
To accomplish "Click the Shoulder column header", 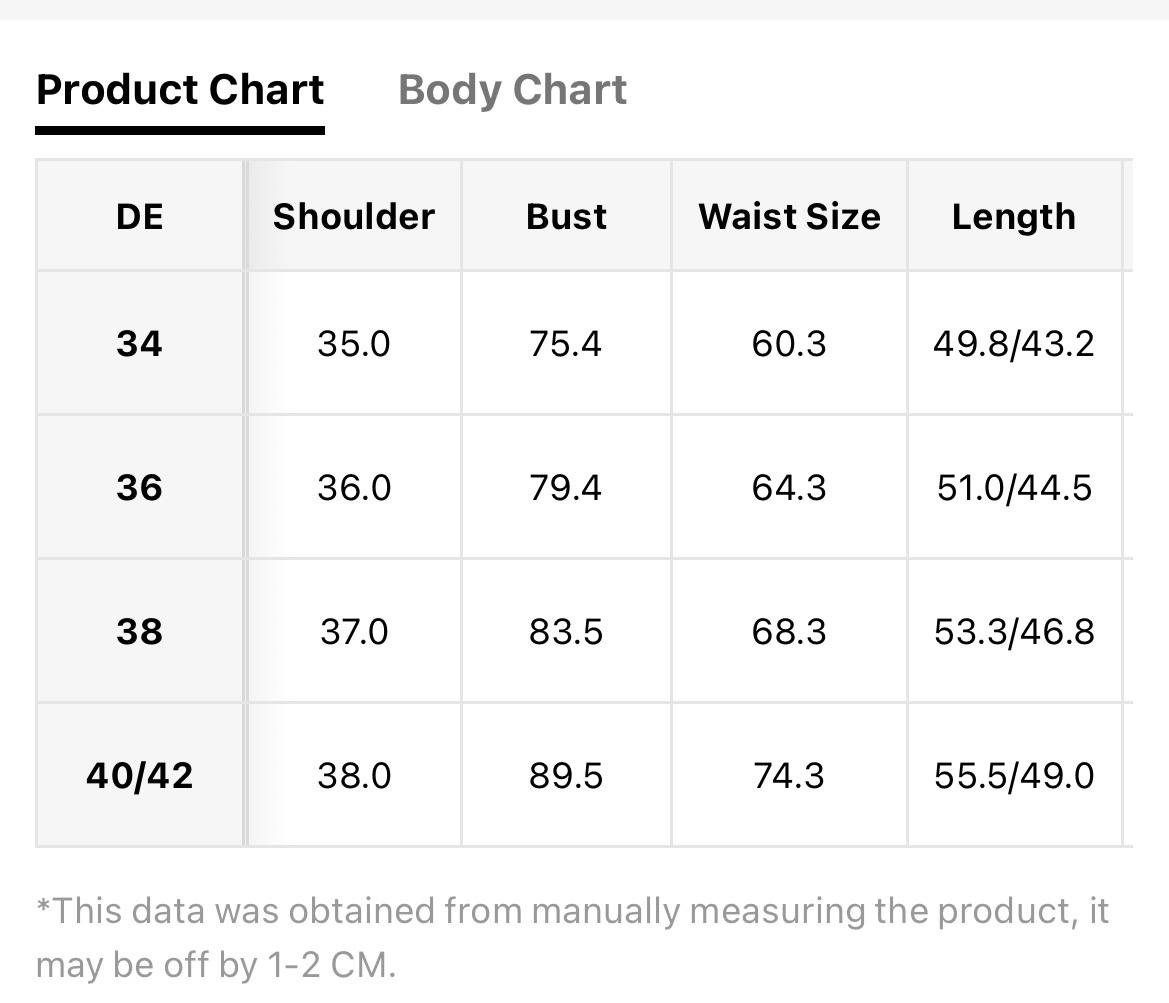I will pyautogui.click(x=353, y=216).
